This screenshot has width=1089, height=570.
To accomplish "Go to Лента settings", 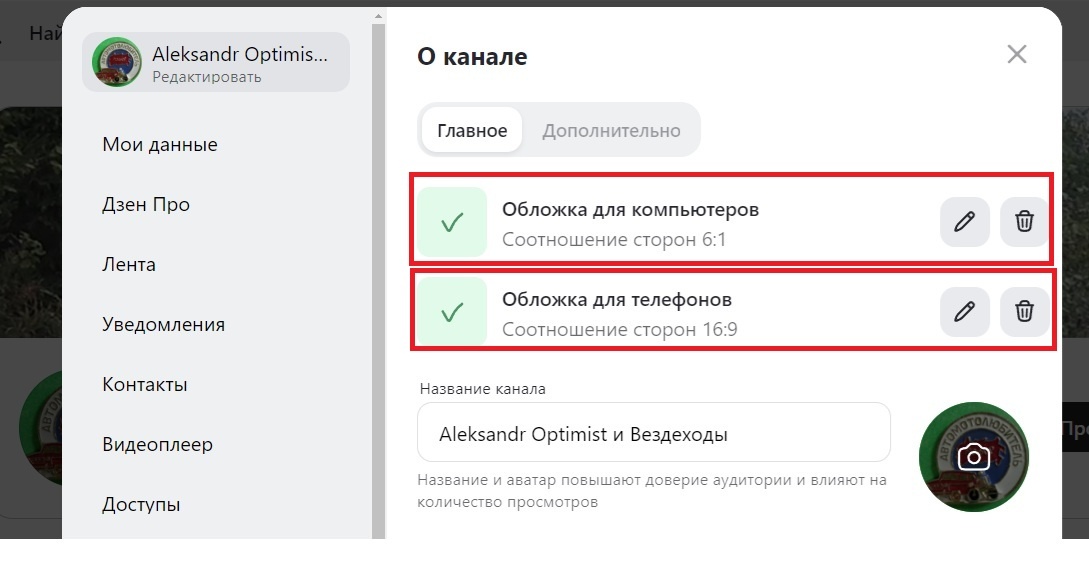I will point(128,265).
